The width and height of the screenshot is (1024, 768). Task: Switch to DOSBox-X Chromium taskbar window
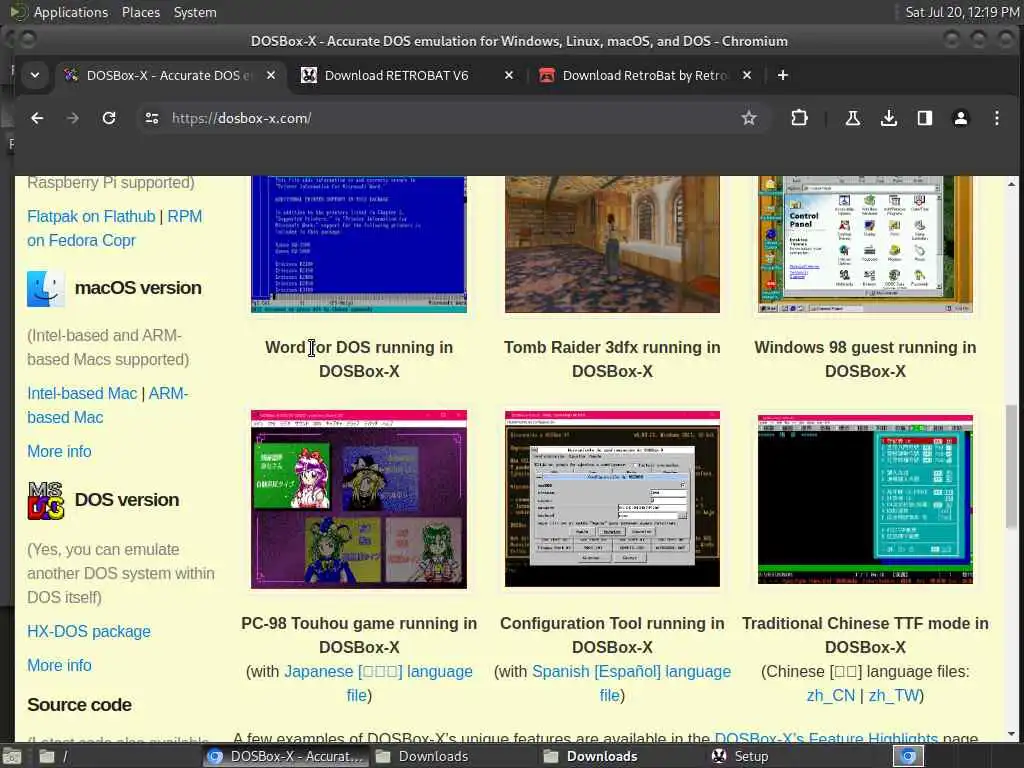coord(286,756)
